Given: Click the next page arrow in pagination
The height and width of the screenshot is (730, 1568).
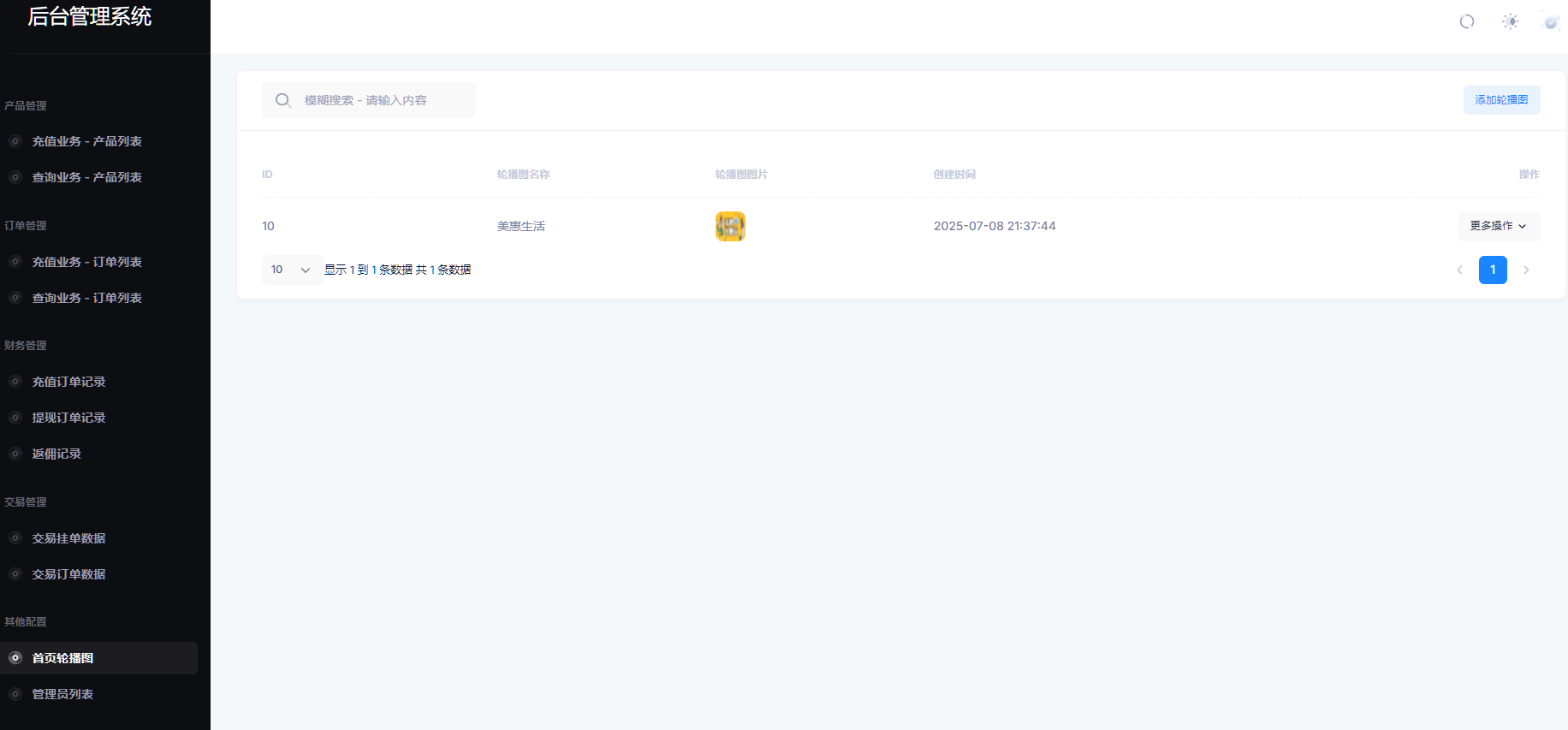Looking at the screenshot, I should tap(1525, 270).
